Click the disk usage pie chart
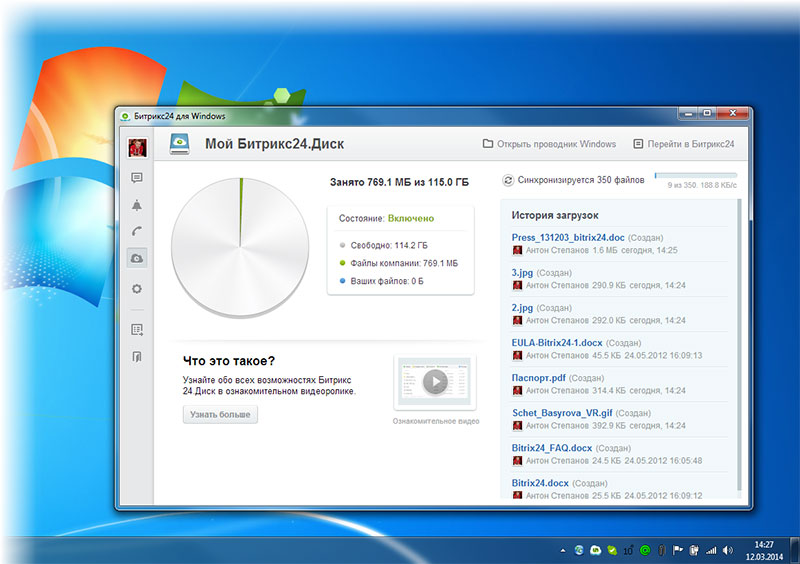Image resolution: width=800 pixels, height=564 pixels. (x=240, y=248)
